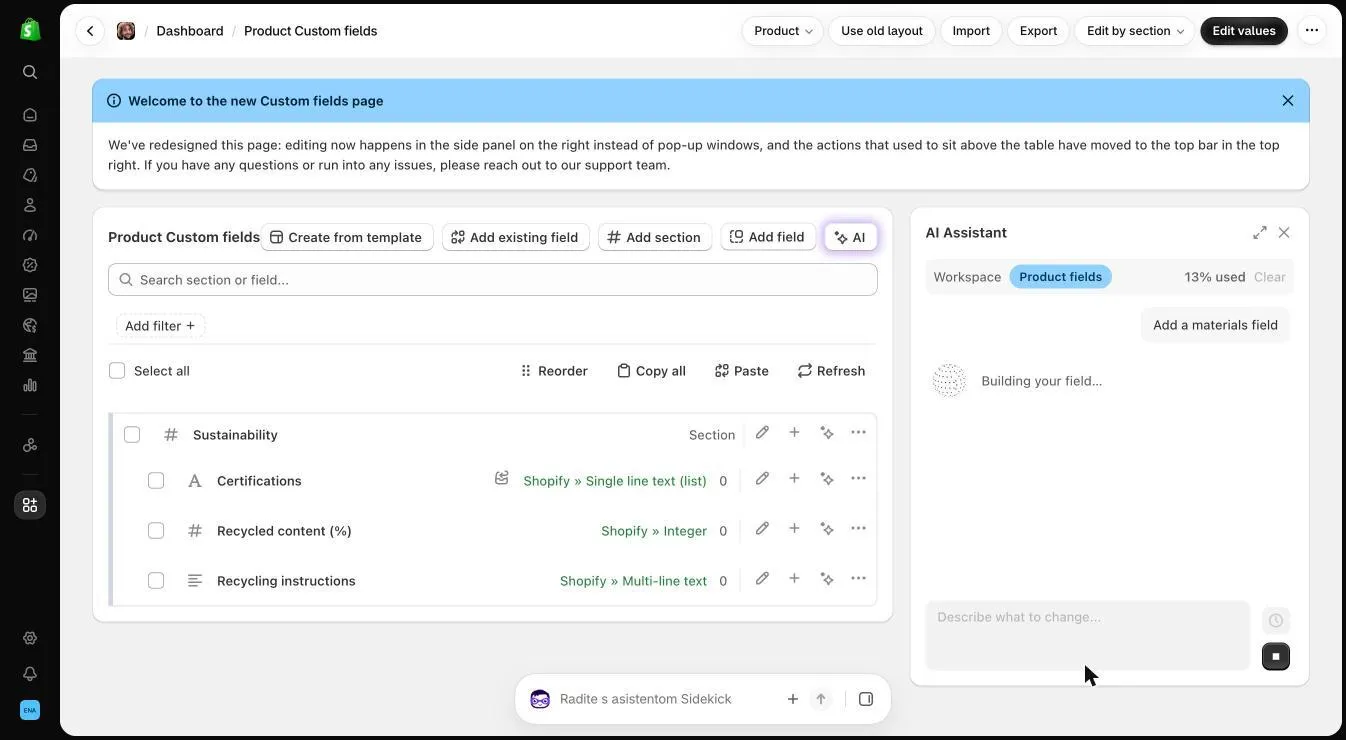The height and width of the screenshot is (740, 1346).
Task: Click Create from template
Action: (x=347, y=237)
